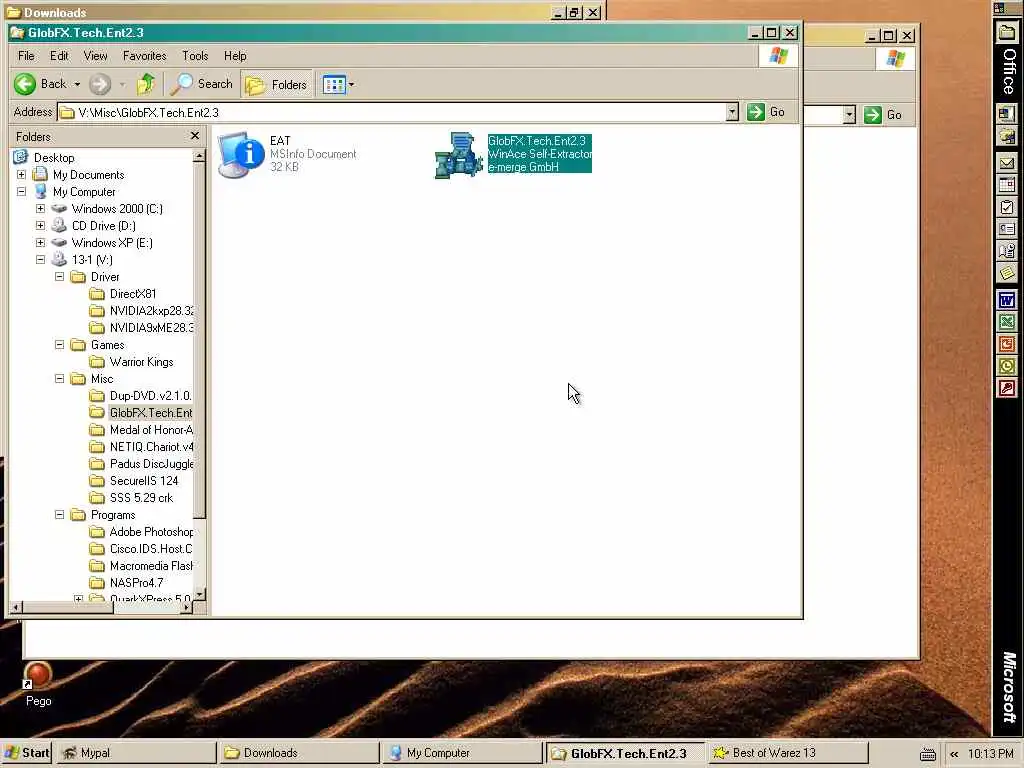Open the Help menu
The image size is (1024, 768).
(235, 56)
